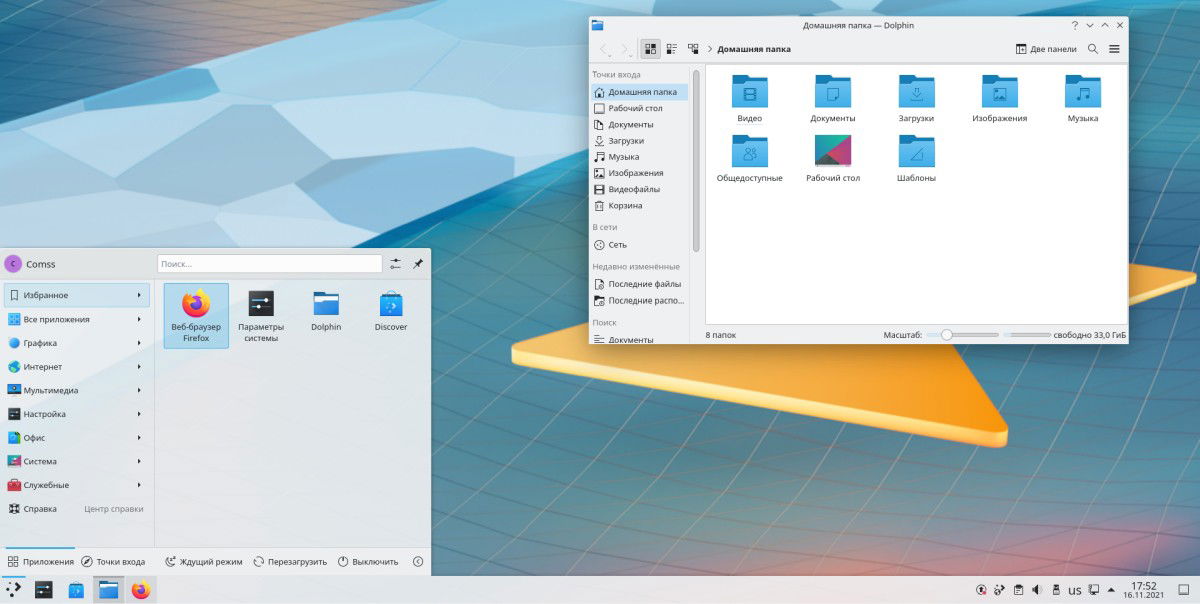The height and width of the screenshot is (604, 1200).
Task: Click Перезагрузить button
Action: coord(290,562)
